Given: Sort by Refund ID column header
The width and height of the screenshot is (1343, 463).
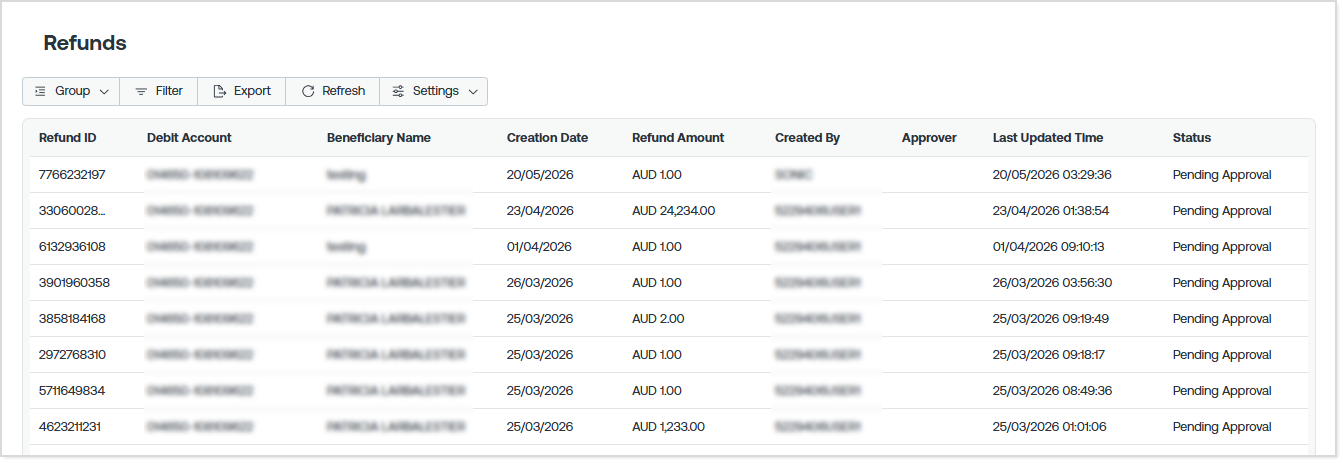Looking at the screenshot, I should click(68, 138).
